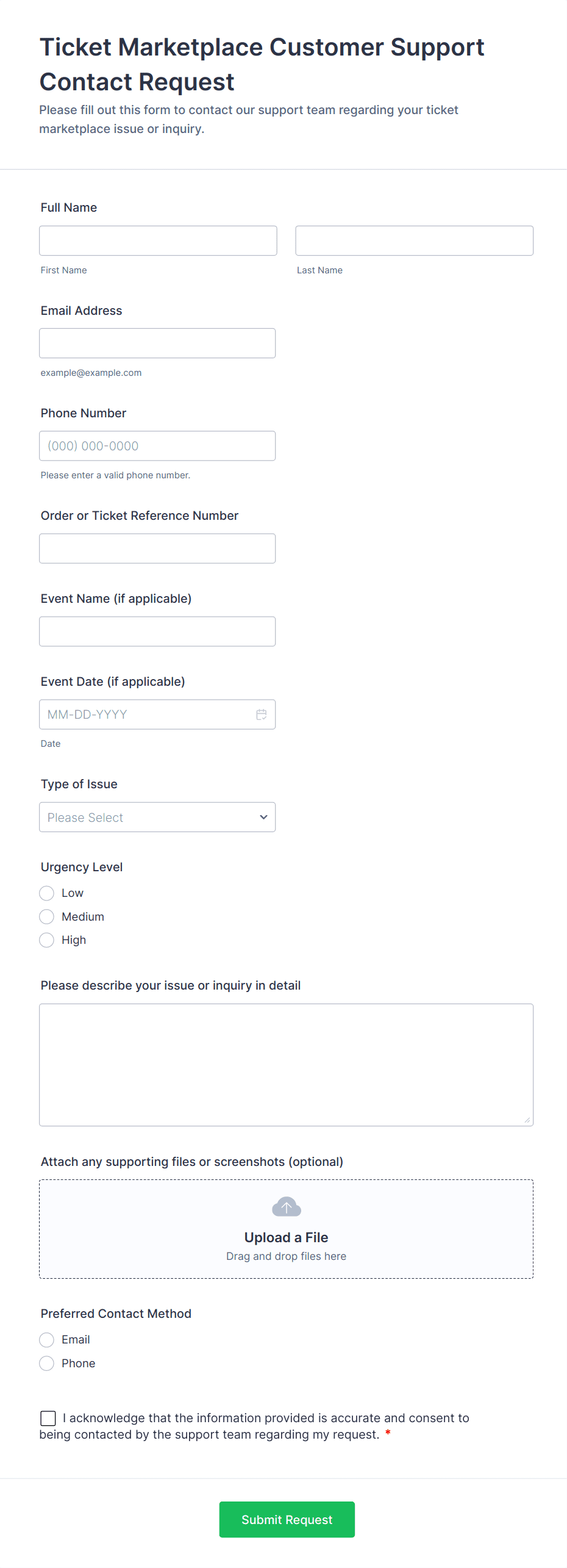
Task: Select Low urgency level
Action: 47,893
